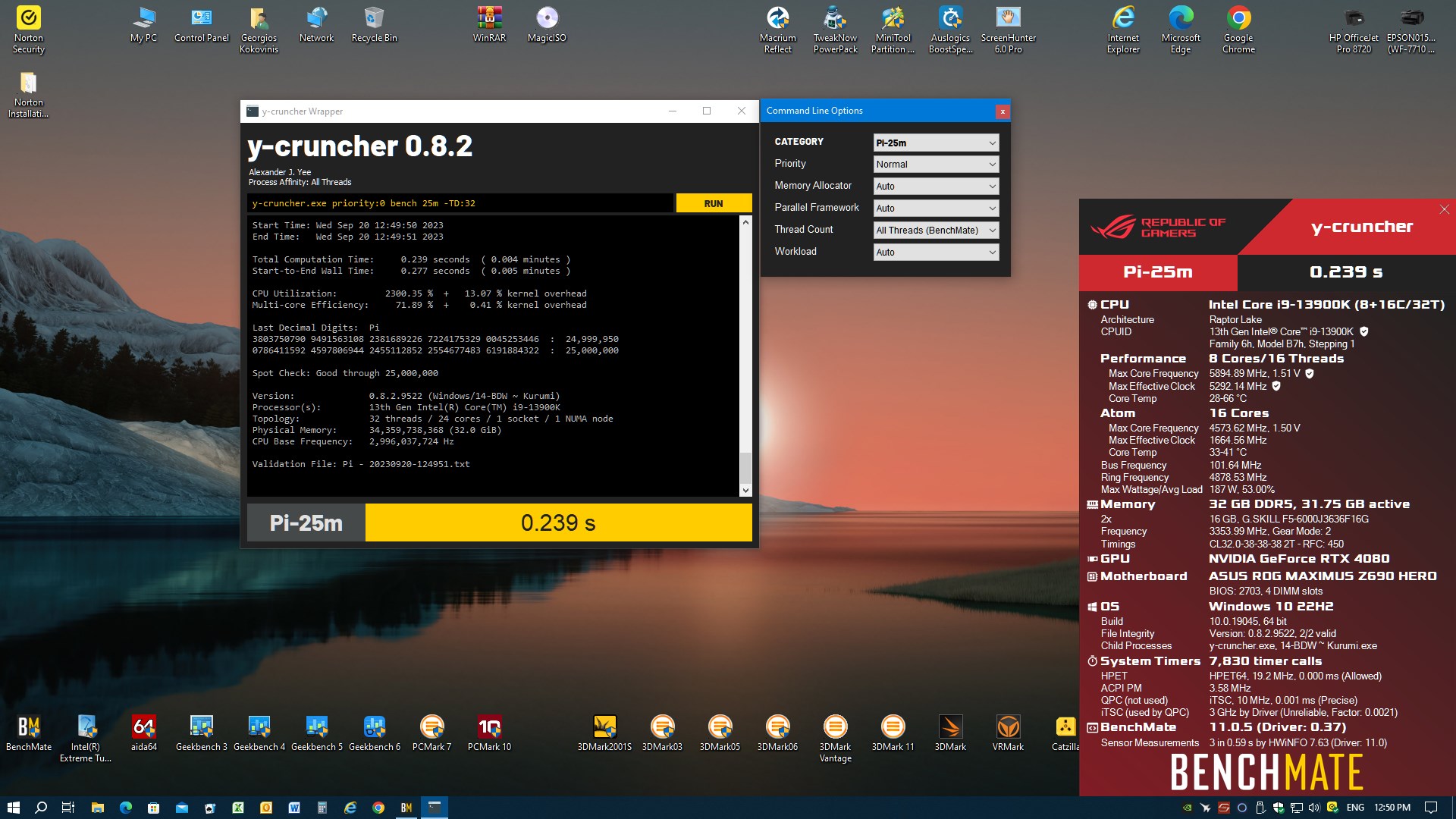Open taskbar search
1456x819 pixels.
tap(41, 808)
